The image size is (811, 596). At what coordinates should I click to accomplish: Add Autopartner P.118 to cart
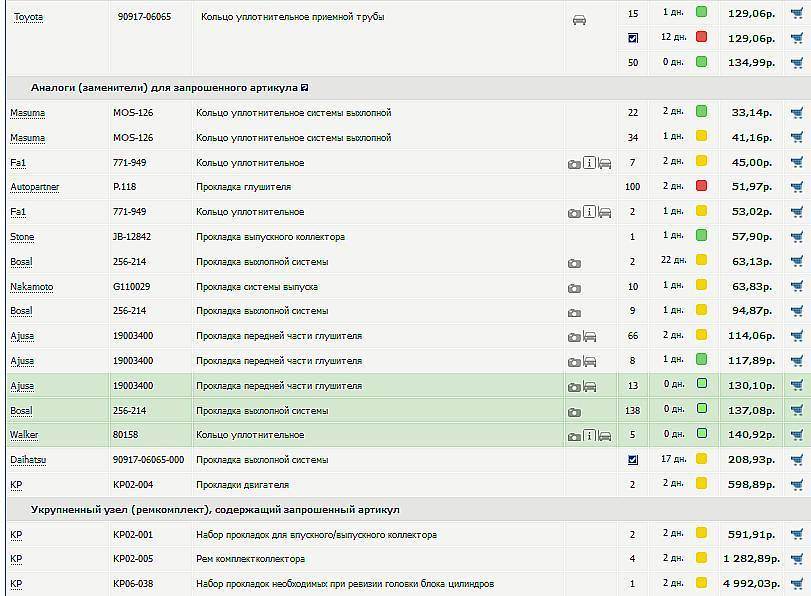(x=797, y=187)
